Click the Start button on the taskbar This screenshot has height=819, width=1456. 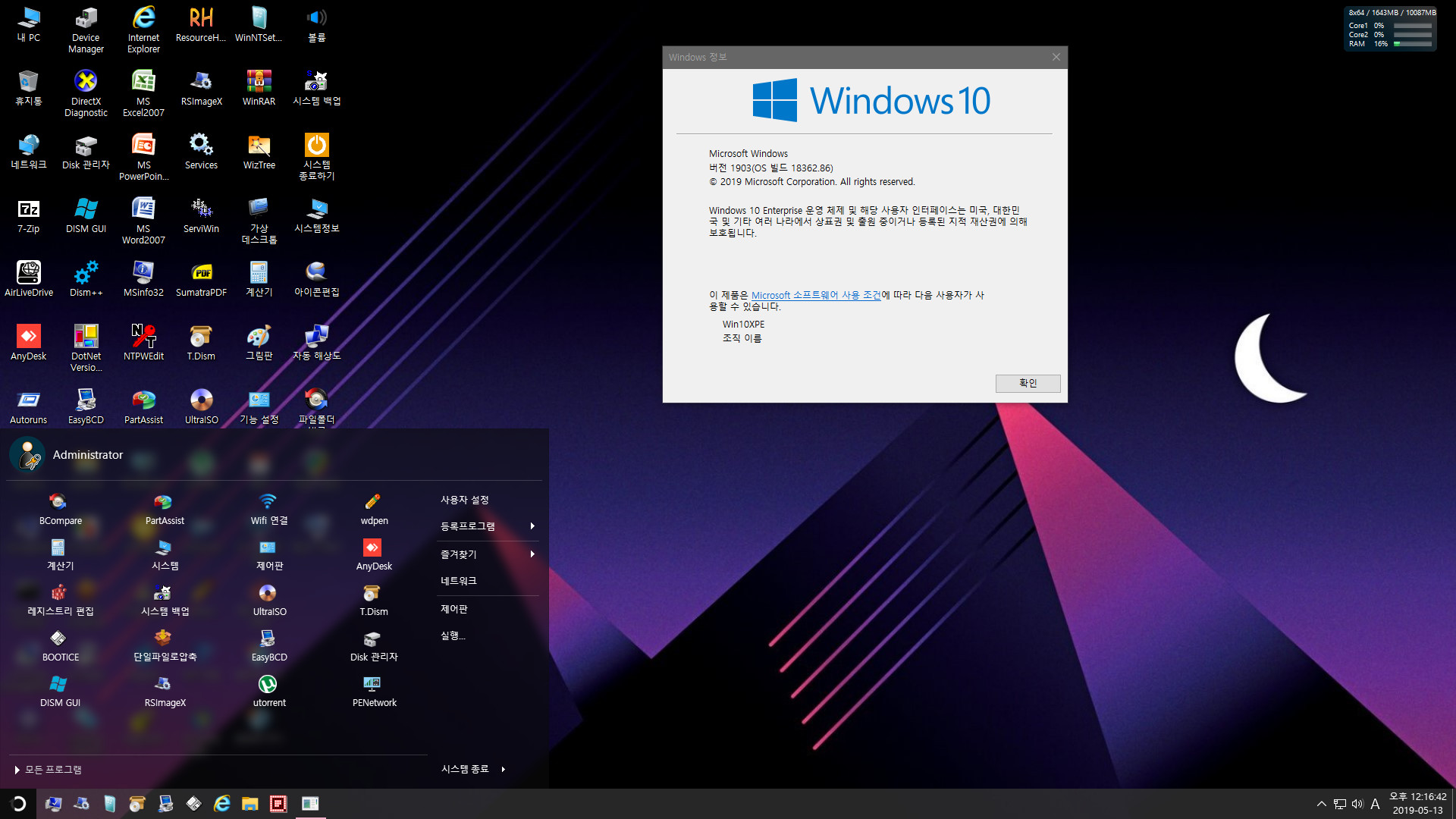[x=18, y=804]
